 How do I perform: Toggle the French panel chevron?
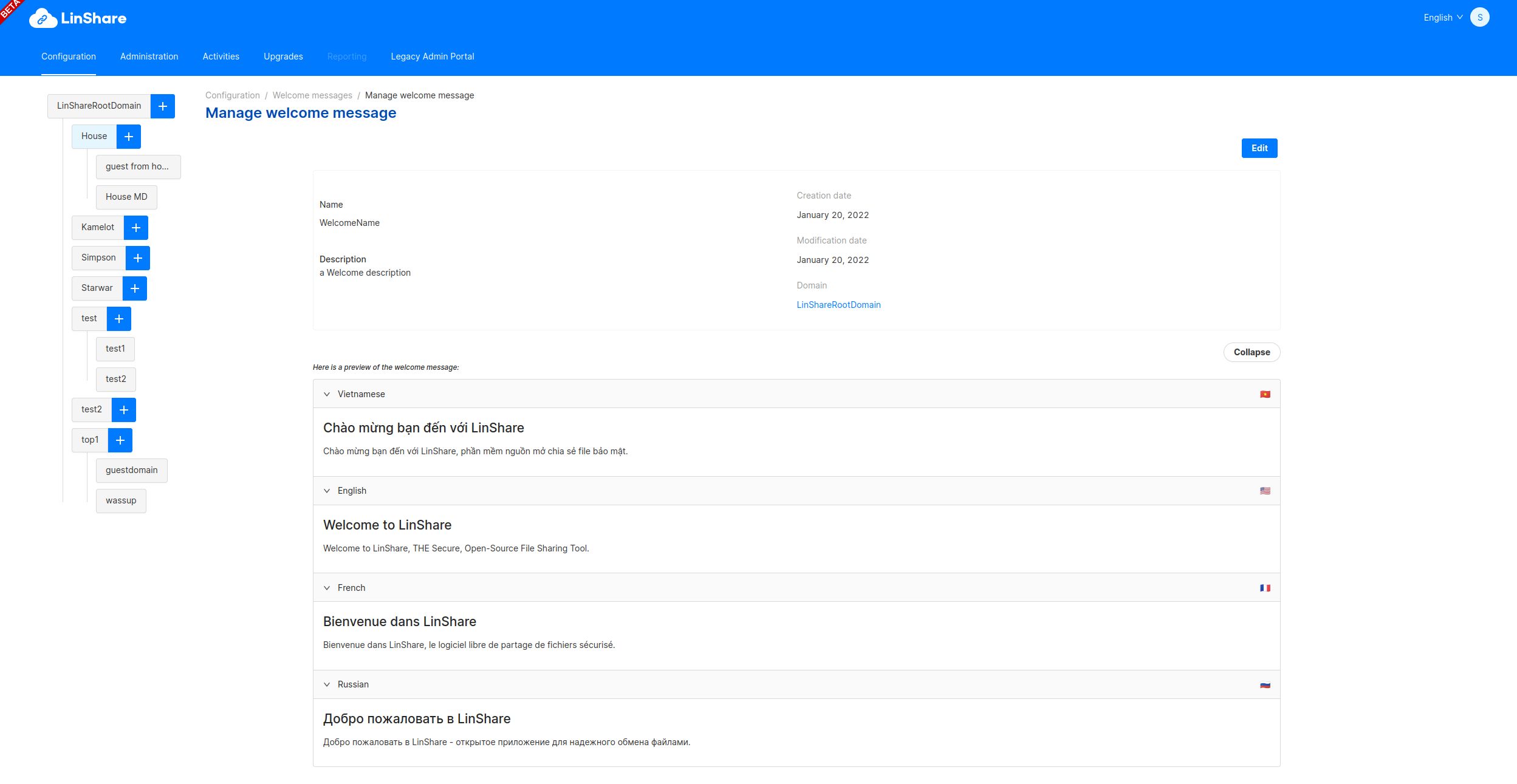tap(327, 588)
